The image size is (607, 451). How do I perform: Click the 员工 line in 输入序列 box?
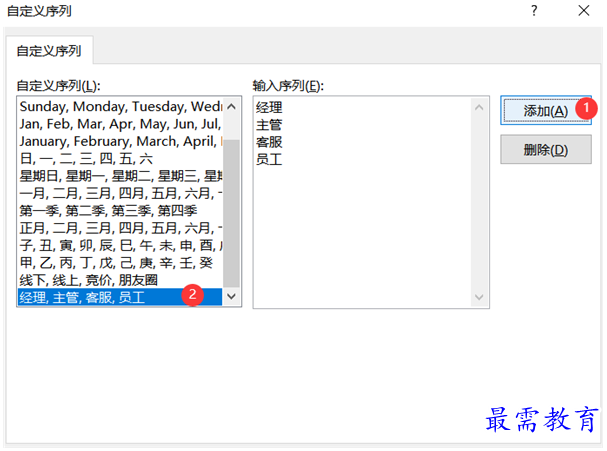(x=269, y=159)
